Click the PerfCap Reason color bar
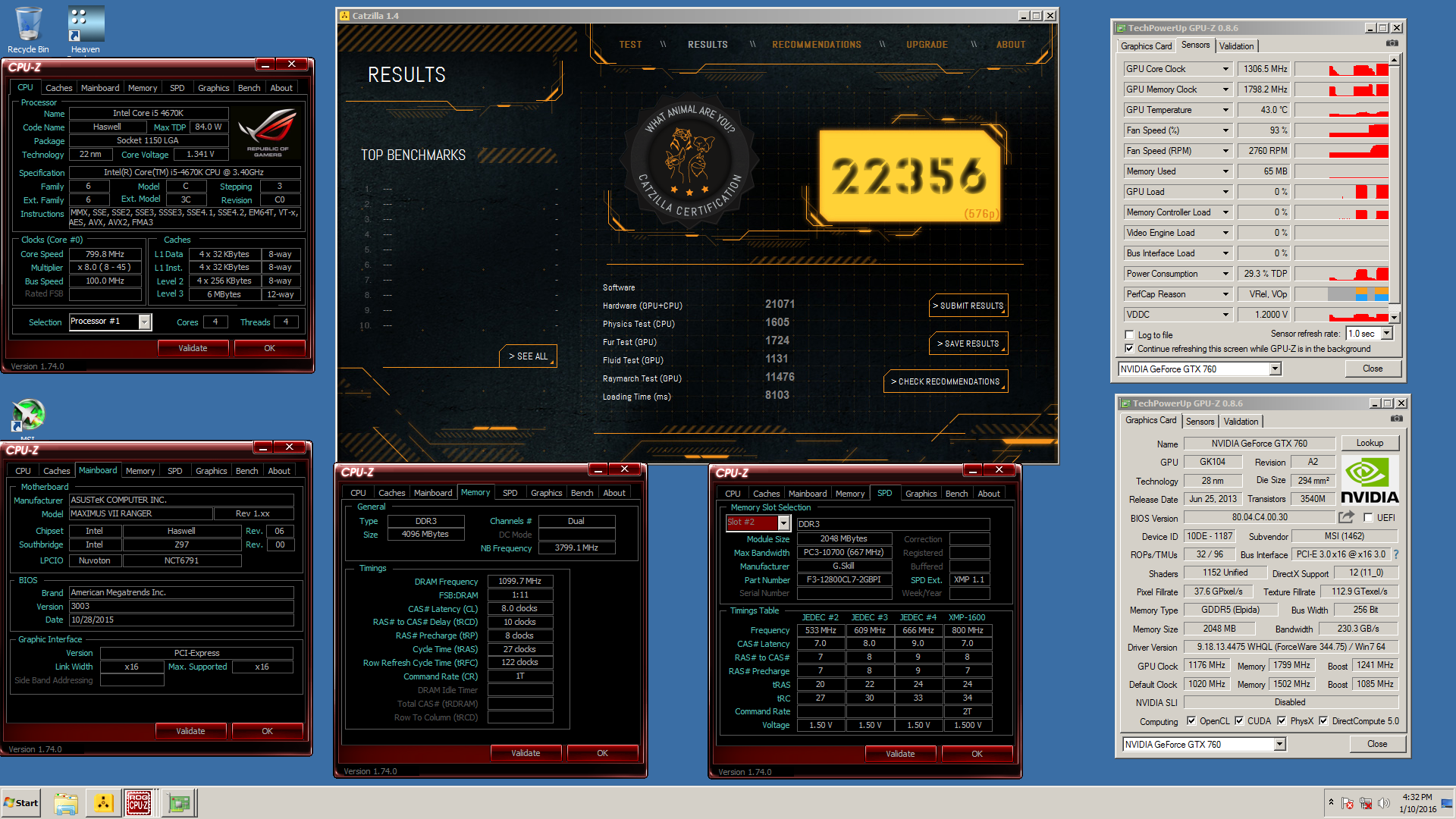 [1341, 294]
